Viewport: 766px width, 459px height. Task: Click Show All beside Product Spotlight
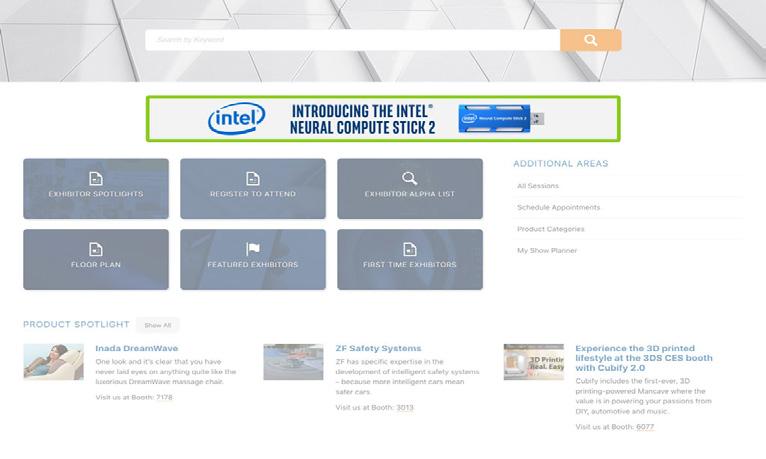point(158,325)
